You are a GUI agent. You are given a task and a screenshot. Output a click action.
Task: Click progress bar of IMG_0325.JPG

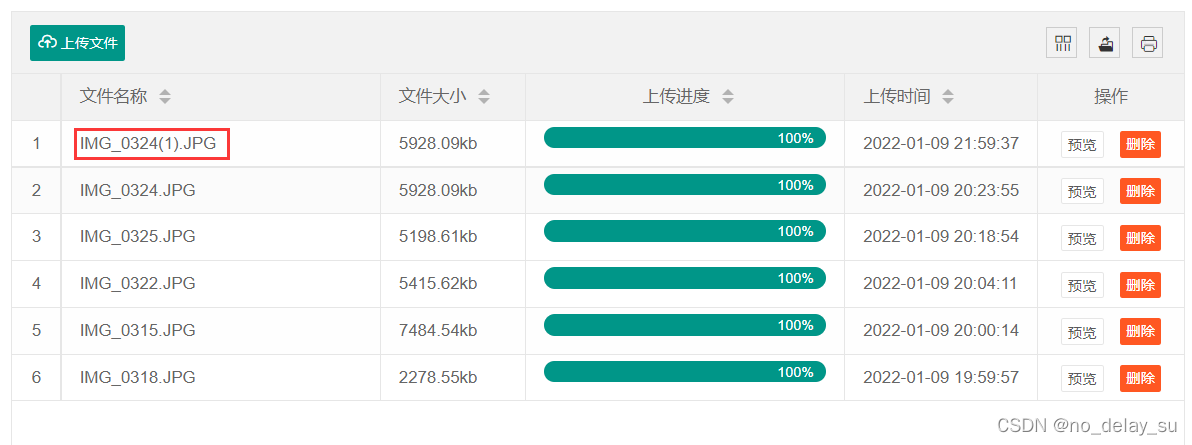(685, 231)
